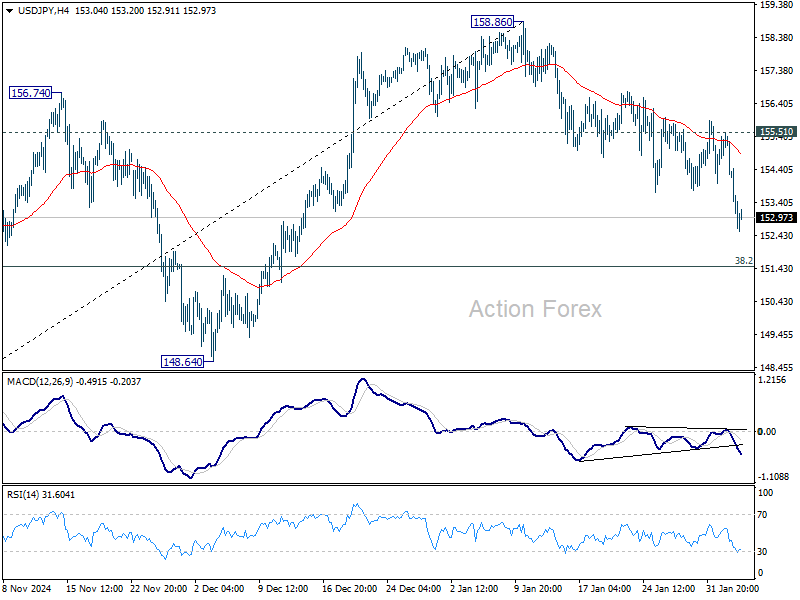
Task: Select the 151.430 price axis value
Action: 777,268
